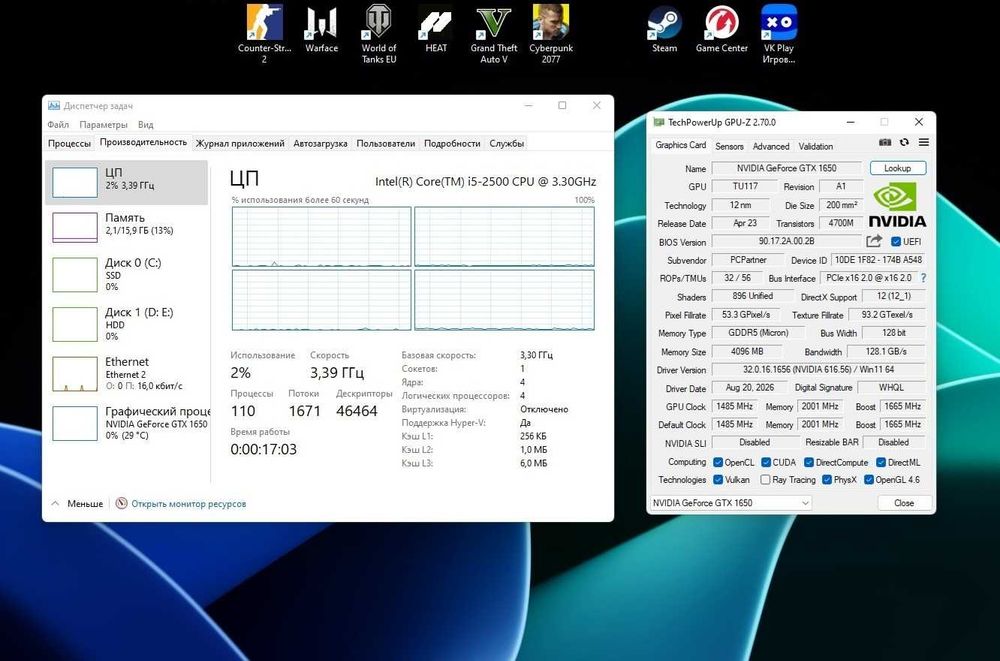
Task: Click Driver Version field in GPU-Z
Action: pos(819,369)
